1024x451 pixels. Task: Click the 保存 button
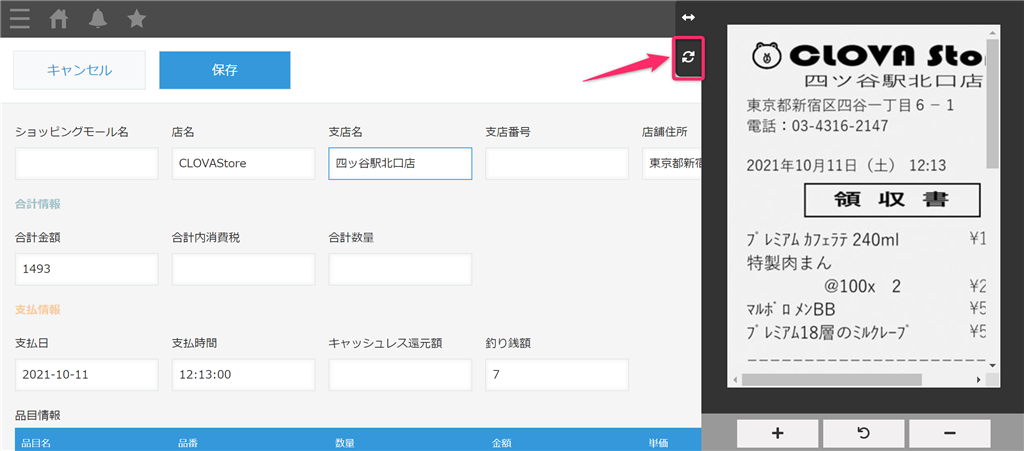click(x=225, y=70)
